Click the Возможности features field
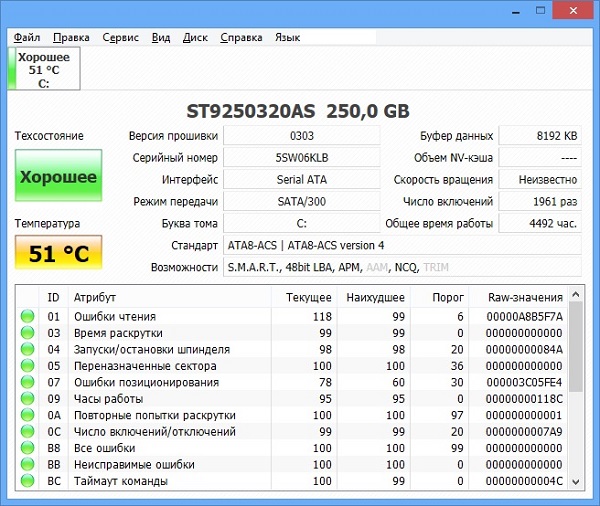Image resolution: width=600 pixels, height=506 pixels. click(402, 267)
